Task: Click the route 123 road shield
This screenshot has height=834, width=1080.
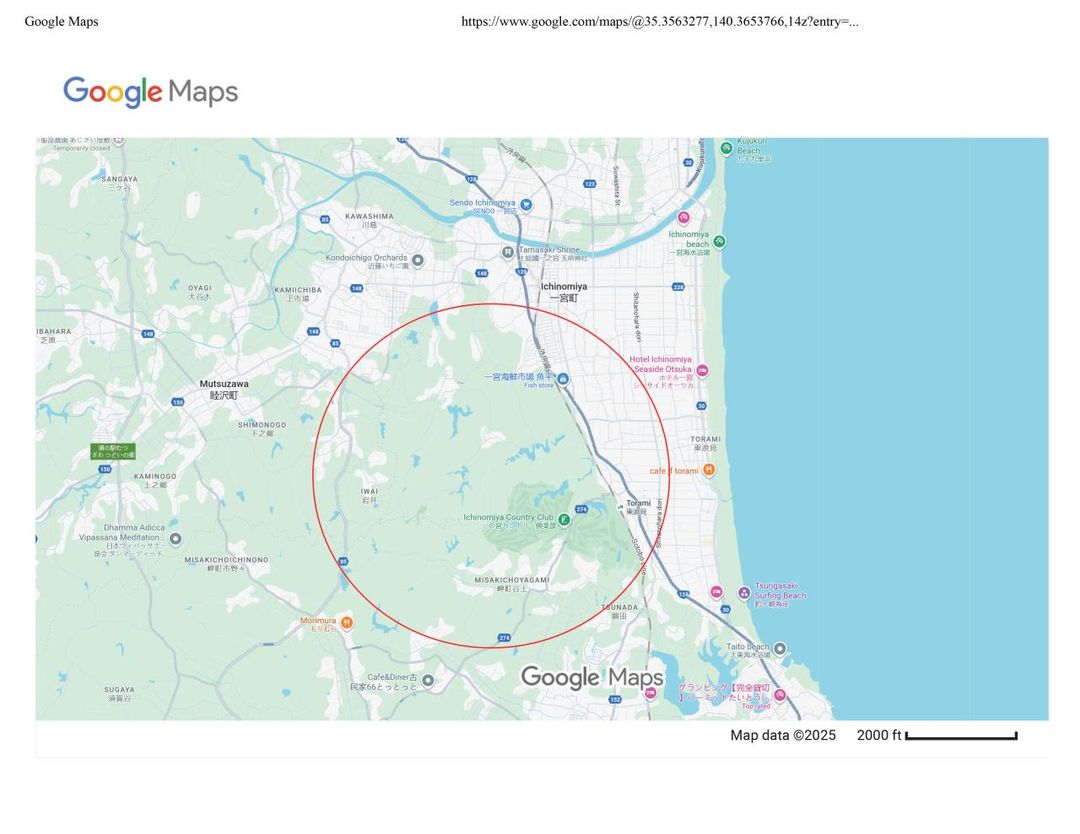Action: coord(590,183)
